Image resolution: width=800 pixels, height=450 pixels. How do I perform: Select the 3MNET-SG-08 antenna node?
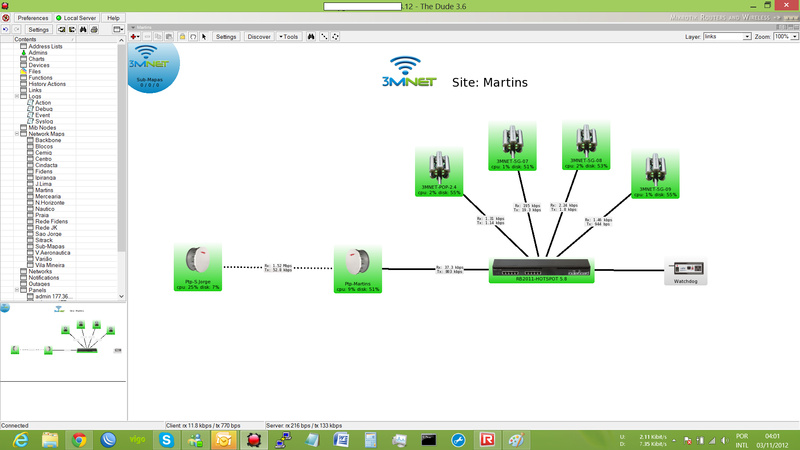coord(586,145)
